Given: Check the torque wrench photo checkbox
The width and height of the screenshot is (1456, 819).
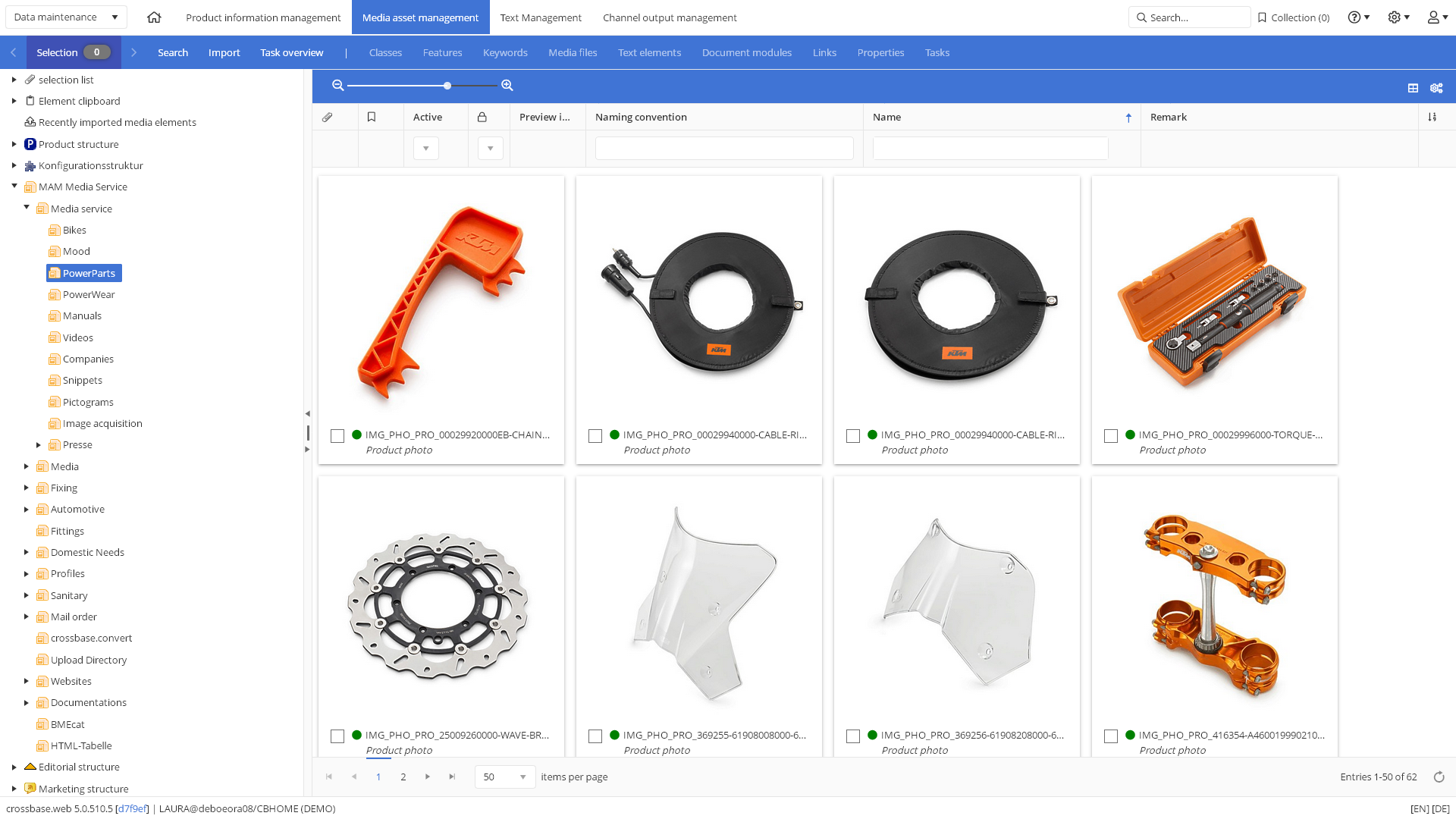Looking at the screenshot, I should point(1111,436).
